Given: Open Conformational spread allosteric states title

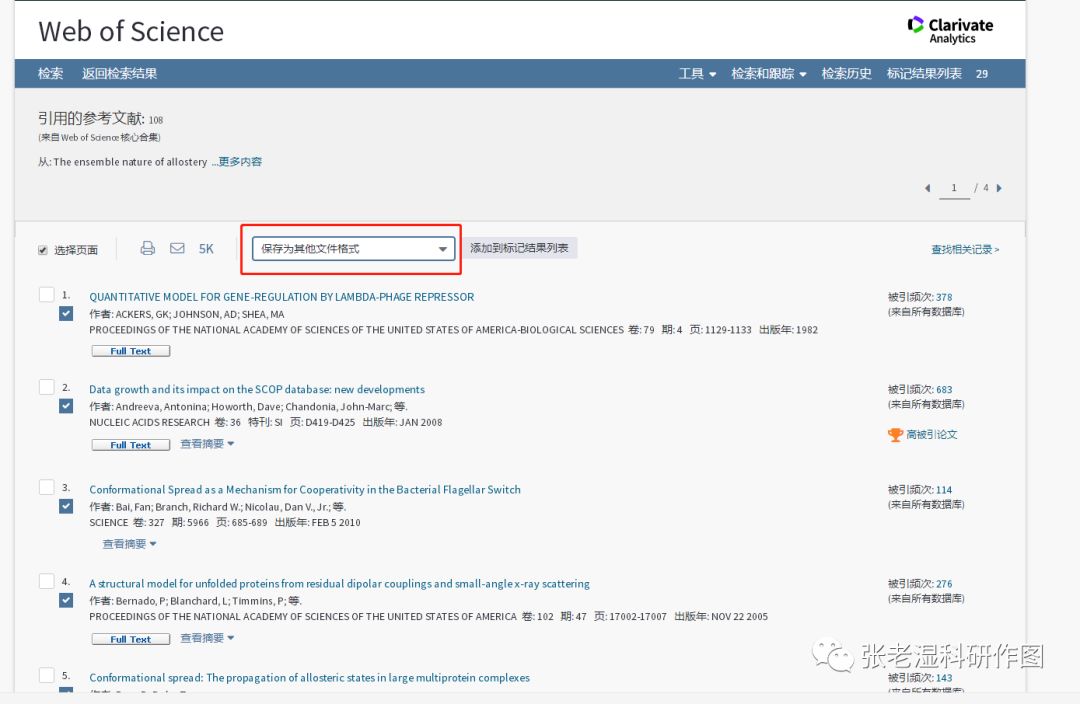Looking at the screenshot, I should point(309,678).
